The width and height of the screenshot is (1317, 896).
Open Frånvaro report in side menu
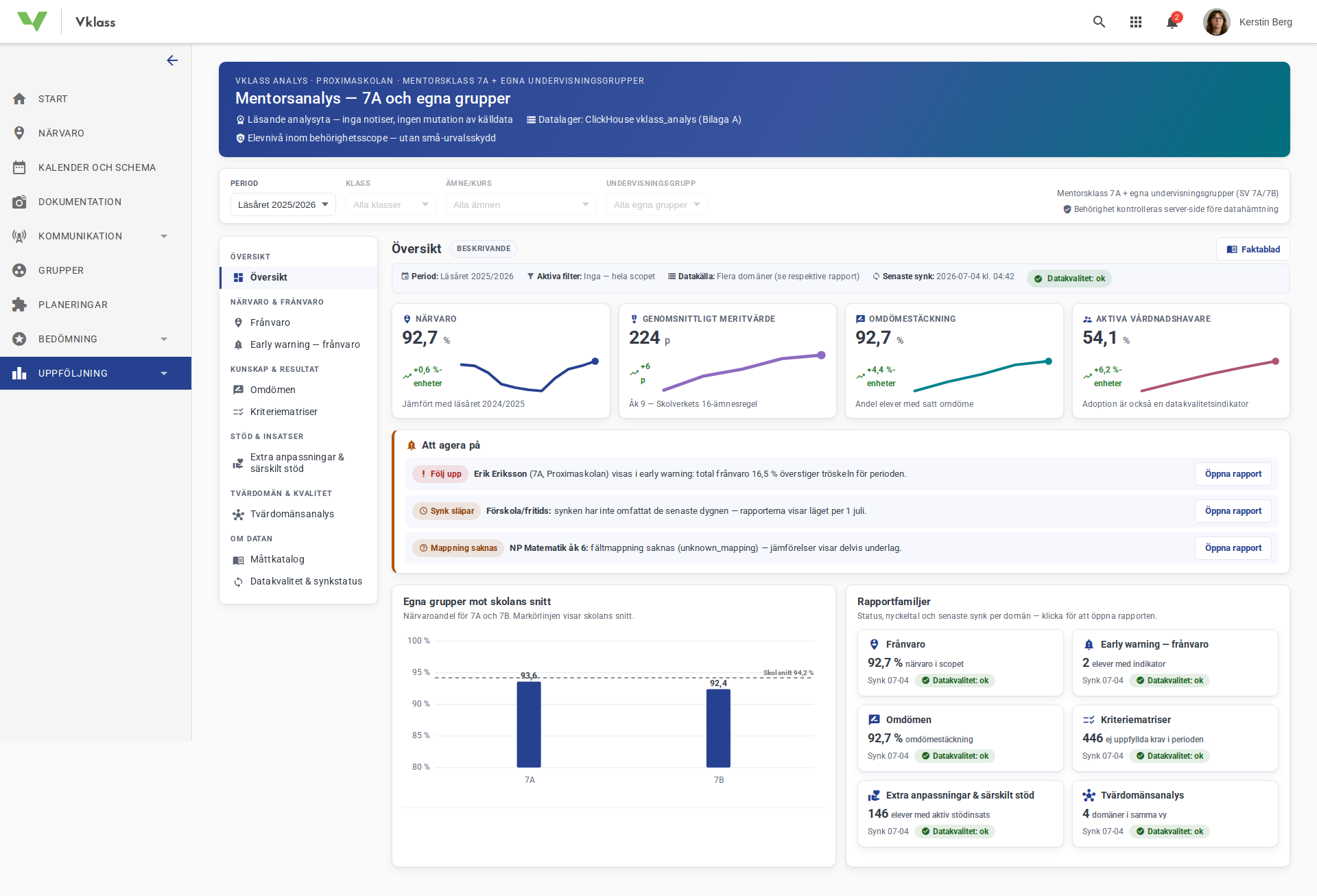298,322
